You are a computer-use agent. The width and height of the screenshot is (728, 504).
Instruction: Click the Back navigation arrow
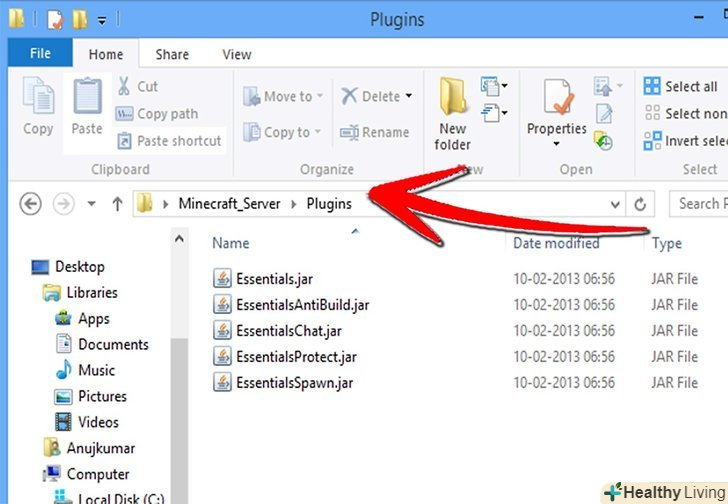31,204
